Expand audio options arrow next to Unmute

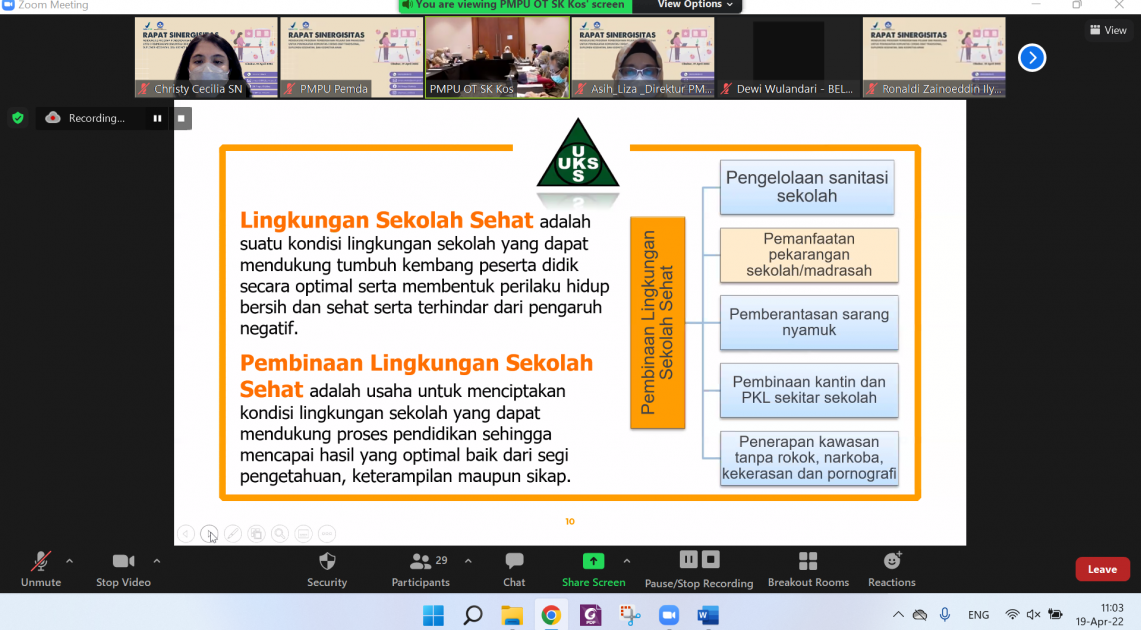coord(69,561)
